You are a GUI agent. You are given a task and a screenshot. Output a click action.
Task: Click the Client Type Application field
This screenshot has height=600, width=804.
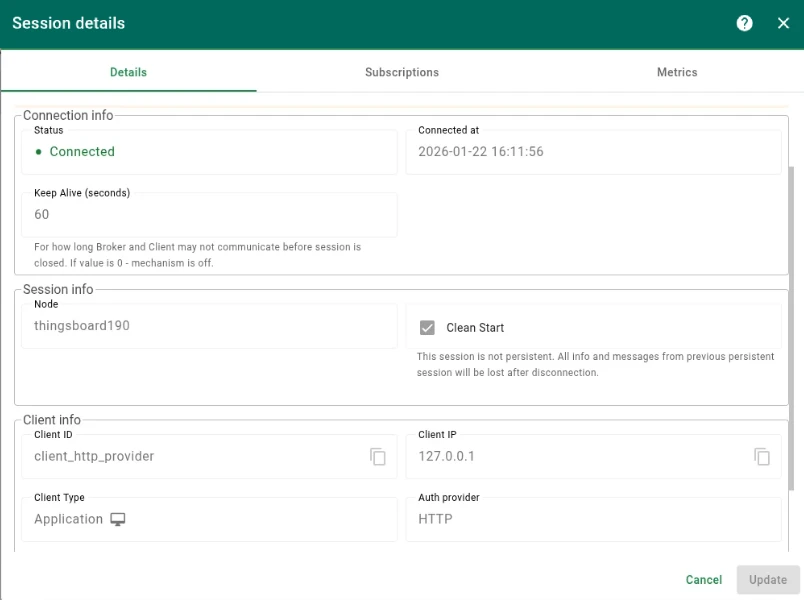click(209, 519)
